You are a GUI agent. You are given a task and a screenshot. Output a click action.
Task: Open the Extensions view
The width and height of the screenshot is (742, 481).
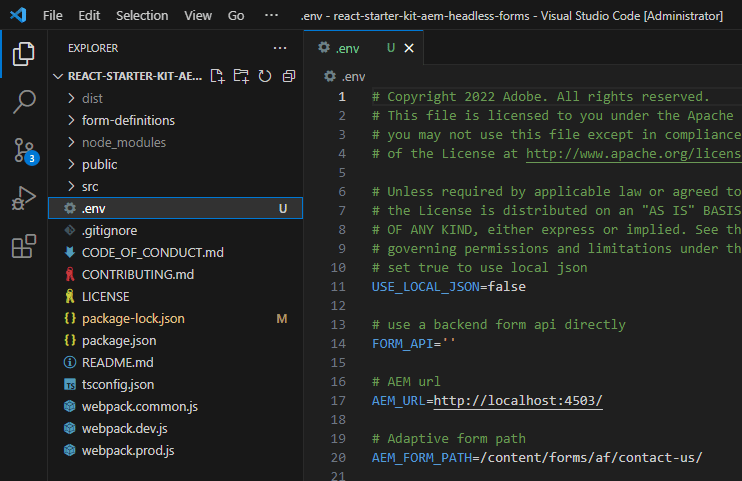tap(24, 247)
